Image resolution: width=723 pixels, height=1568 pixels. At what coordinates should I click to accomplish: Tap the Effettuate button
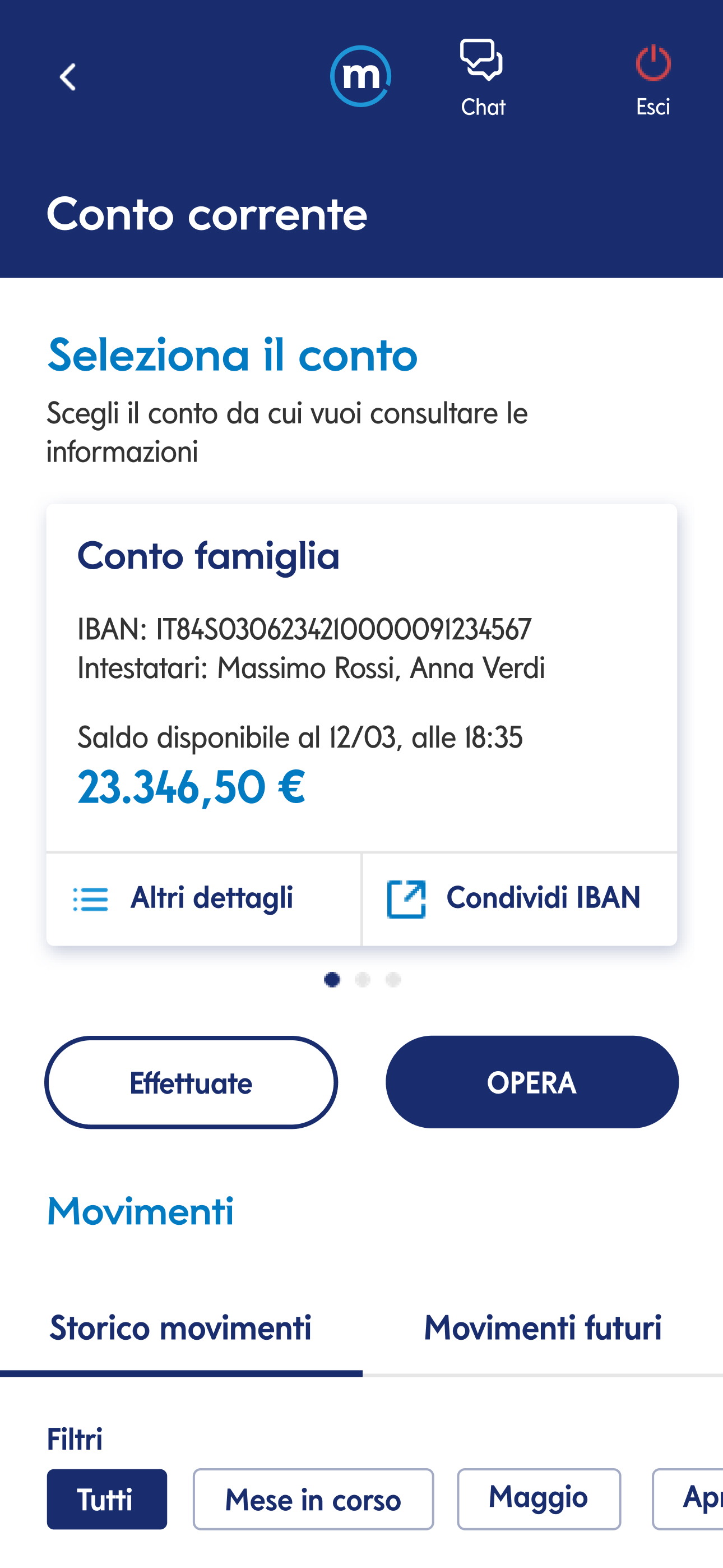[x=191, y=1082]
